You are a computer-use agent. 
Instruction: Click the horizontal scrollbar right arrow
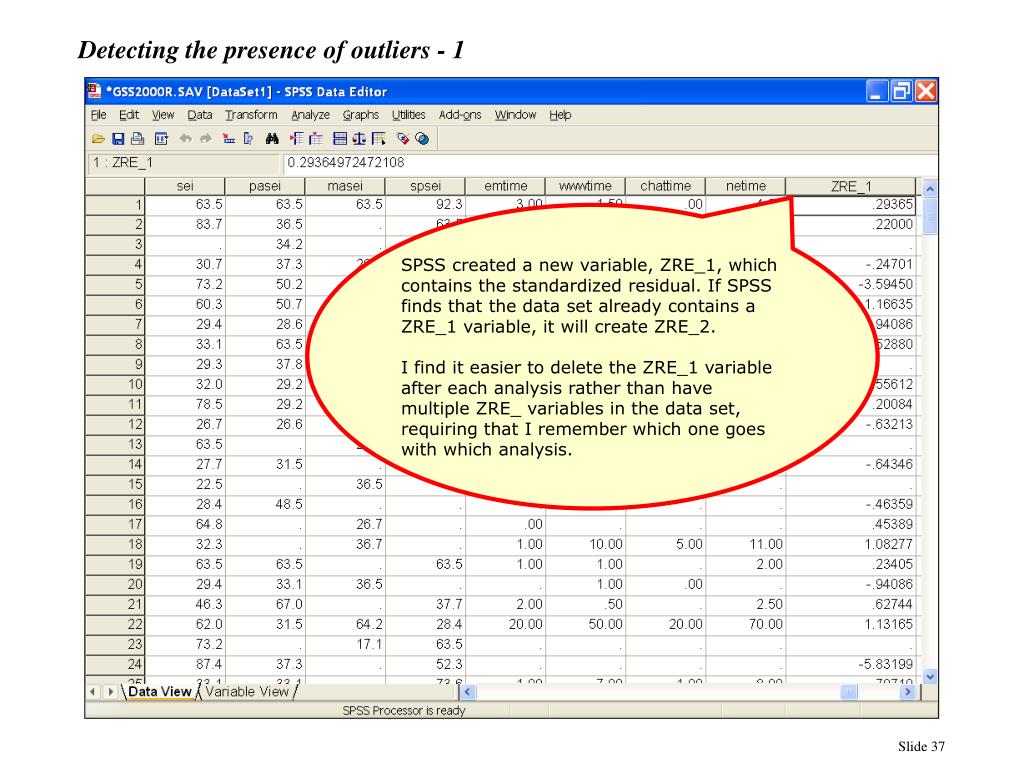907,692
